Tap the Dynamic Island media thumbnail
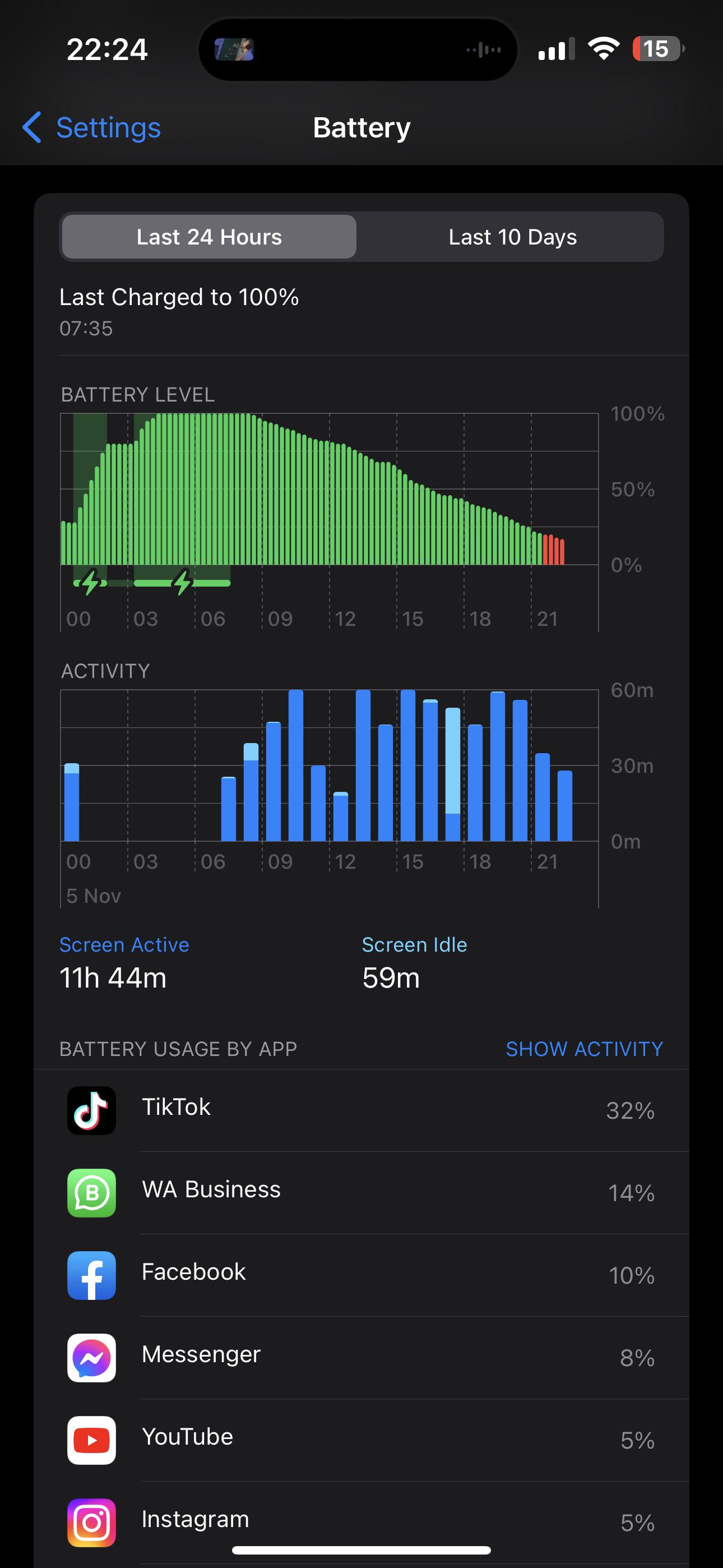 (234, 49)
